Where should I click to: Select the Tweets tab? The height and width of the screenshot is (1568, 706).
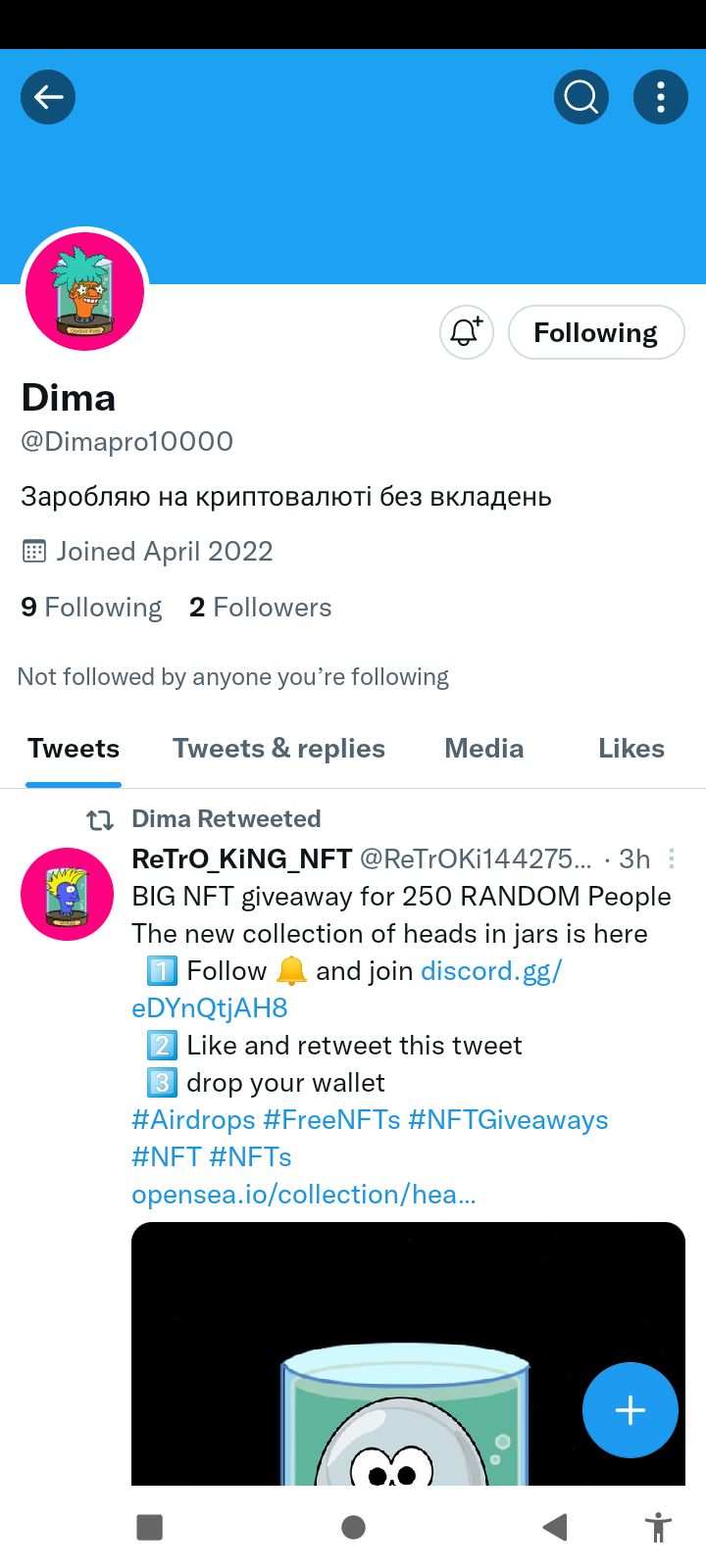coord(74,749)
